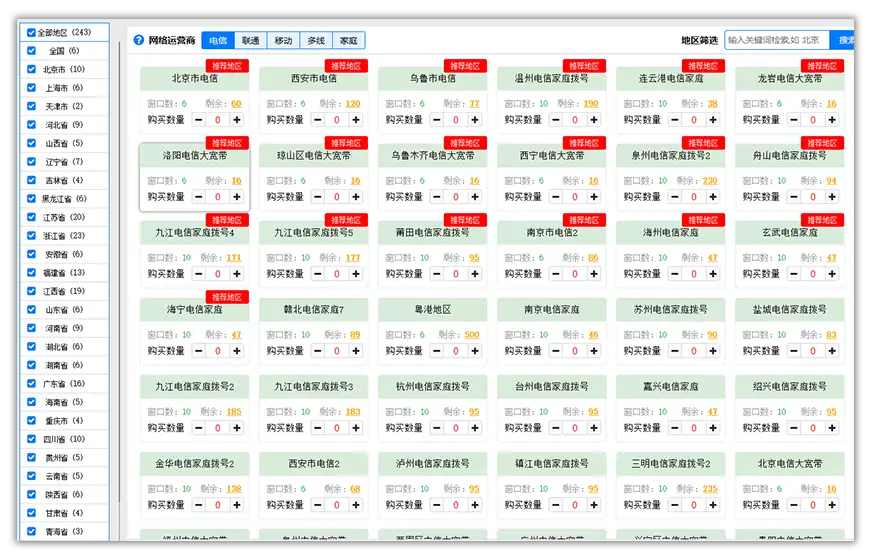Toggle the 北京市 region checkbox

(x=31, y=70)
